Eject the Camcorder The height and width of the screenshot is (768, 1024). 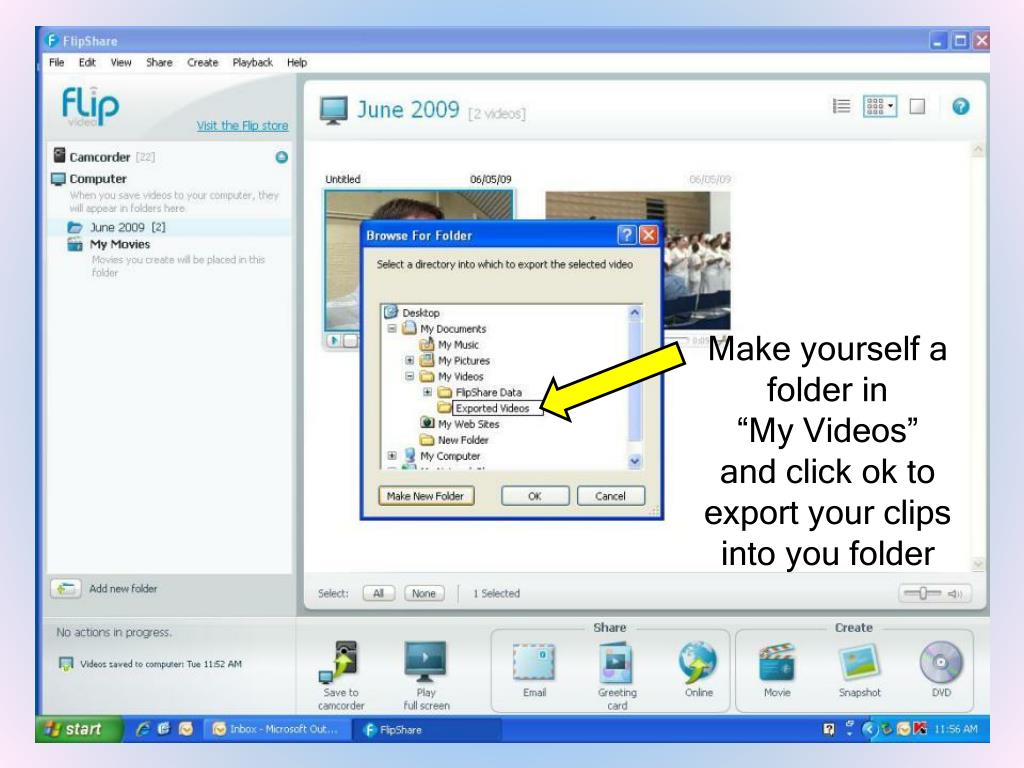[281, 157]
